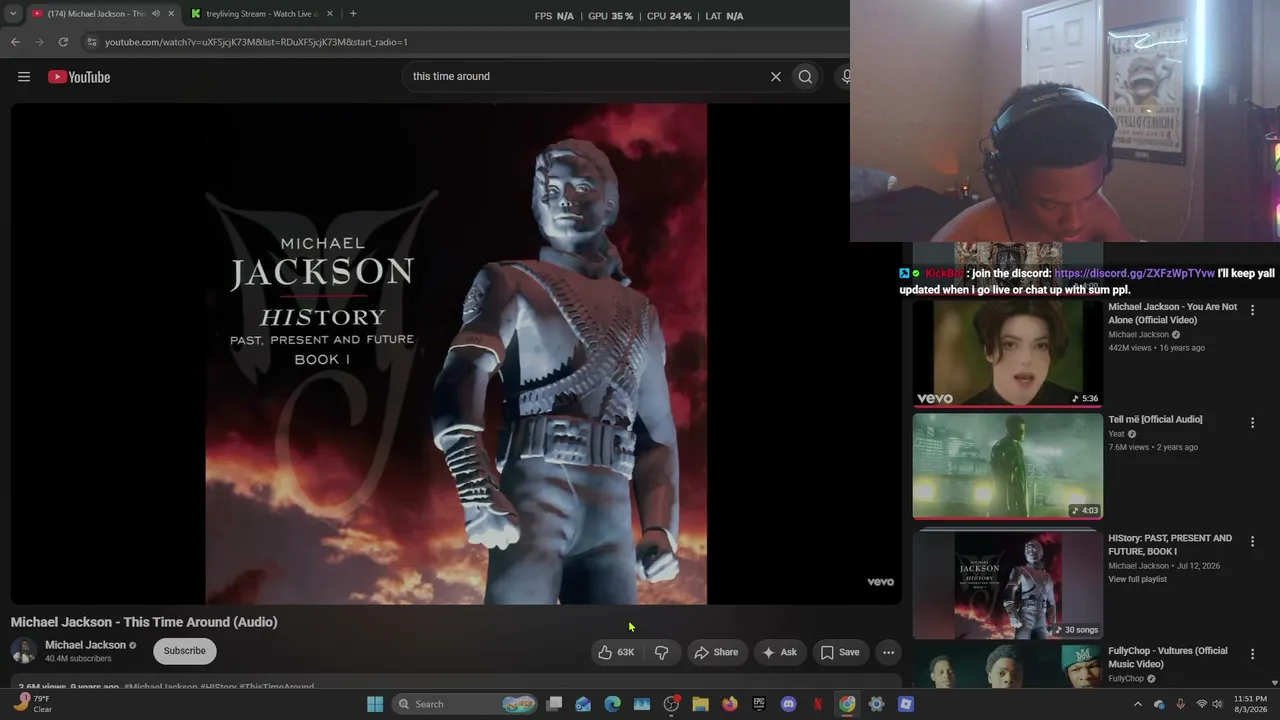Mute the Michael Jackson browser tab
1280x720 pixels.
coord(156,14)
